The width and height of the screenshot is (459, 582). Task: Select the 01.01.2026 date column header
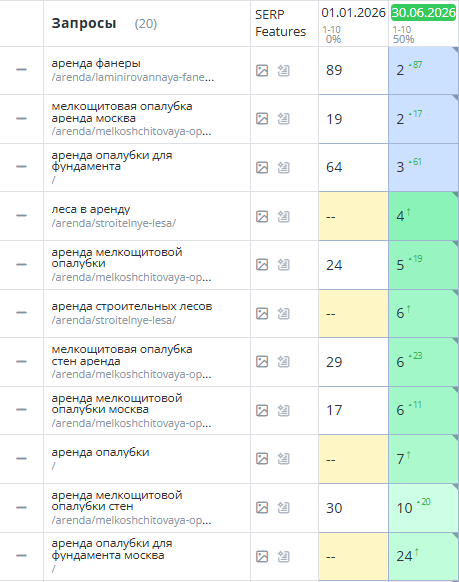click(x=353, y=13)
